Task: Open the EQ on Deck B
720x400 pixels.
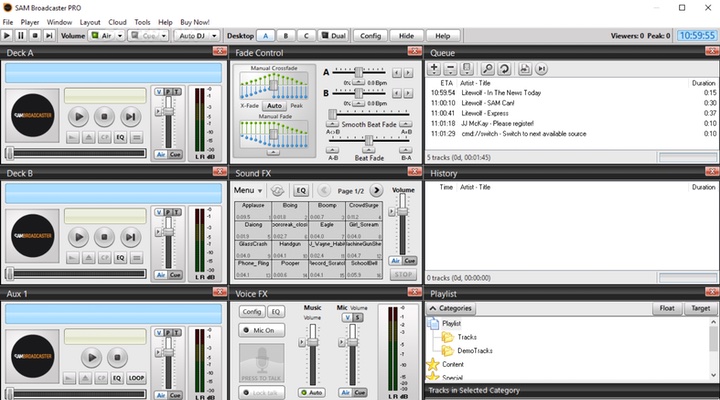Action: coord(120,258)
